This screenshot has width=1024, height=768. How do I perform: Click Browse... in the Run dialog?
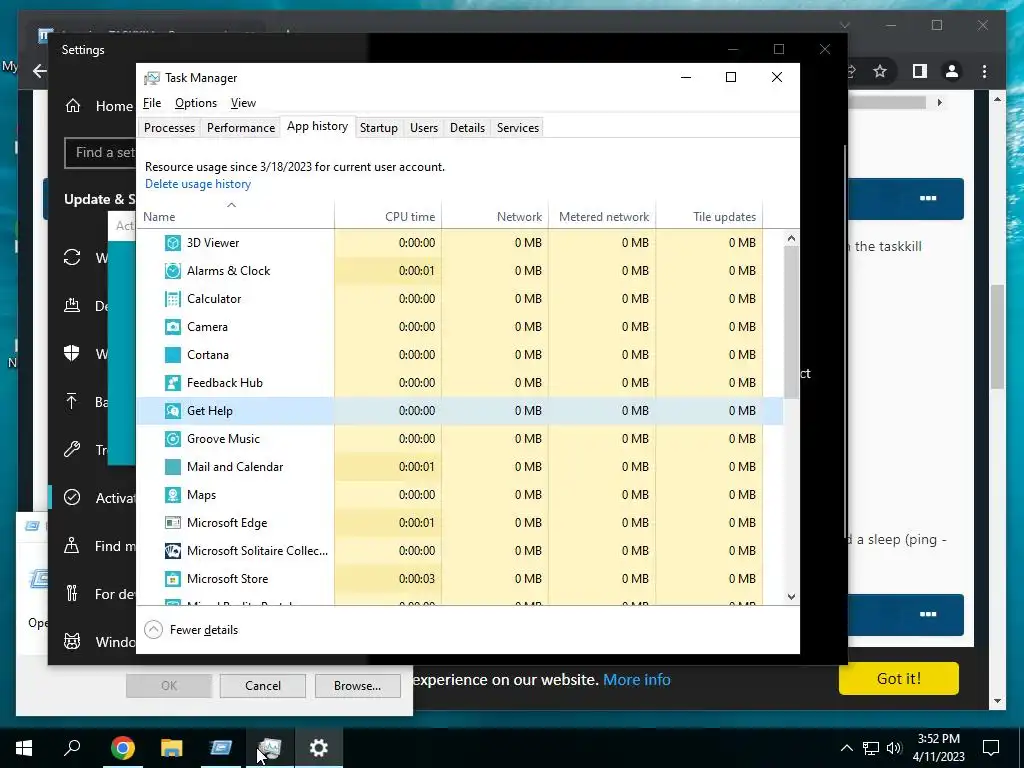tap(357, 686)
